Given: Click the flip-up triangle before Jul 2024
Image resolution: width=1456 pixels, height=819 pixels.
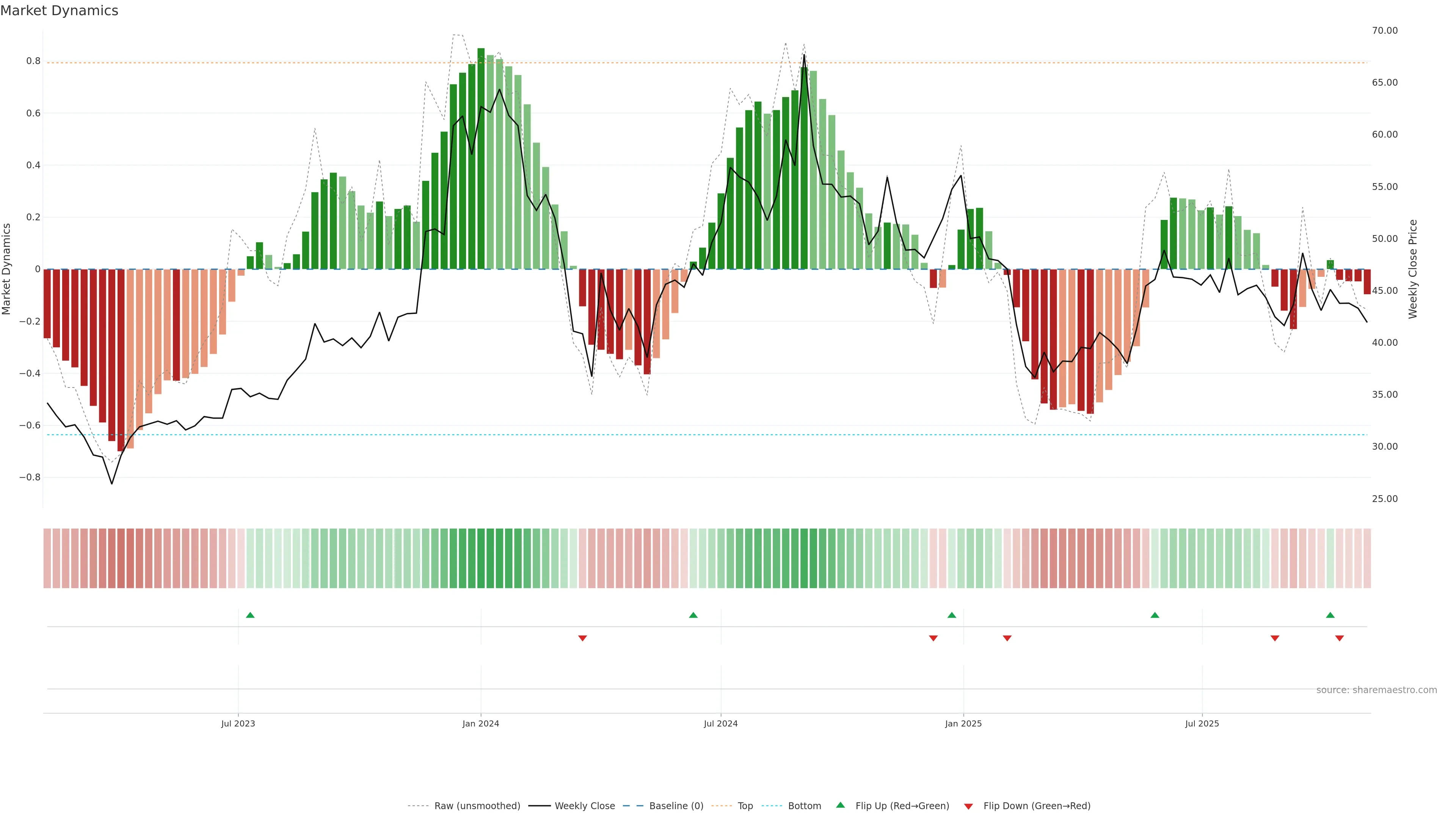Looking at the screenshot, I should 693,615.
